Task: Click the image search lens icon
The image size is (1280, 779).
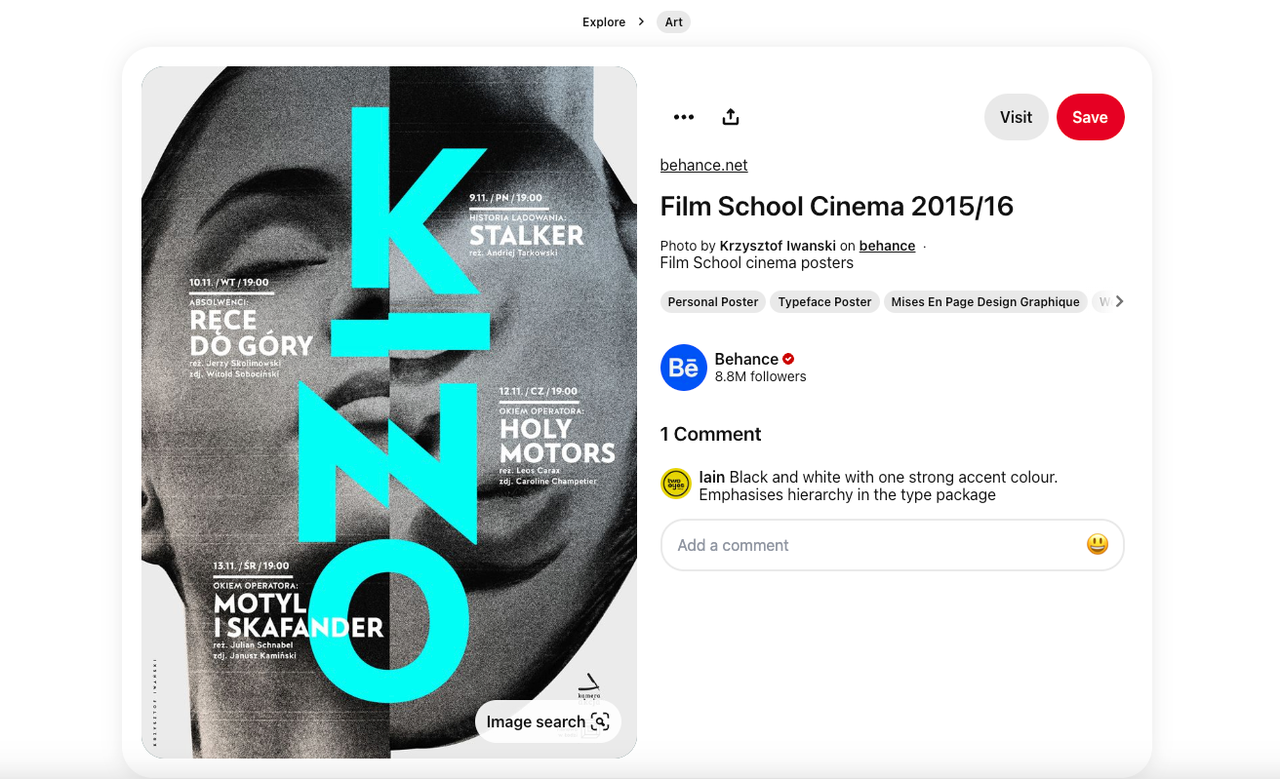Action: (600, 722)
